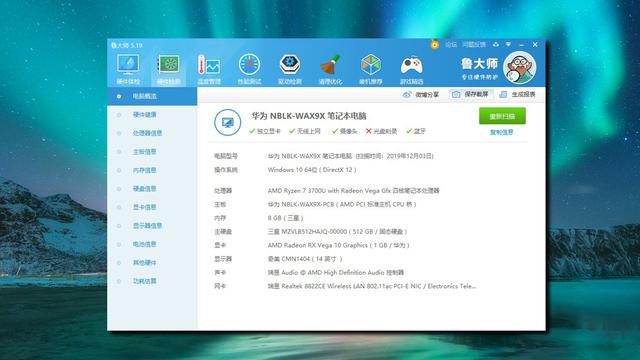Screen dimensions: 640x360
Task: Open the 驱动检测 driver detection icon
Action: (290, 69)
